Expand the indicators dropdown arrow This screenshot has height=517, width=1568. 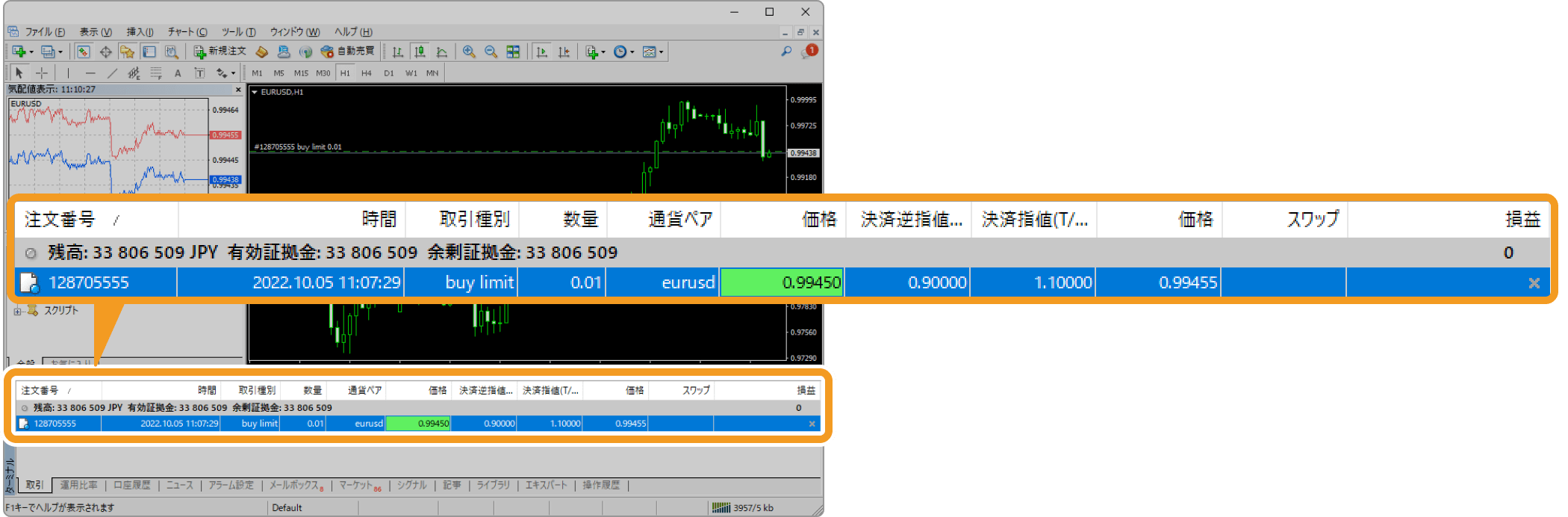tap(603, 52)
